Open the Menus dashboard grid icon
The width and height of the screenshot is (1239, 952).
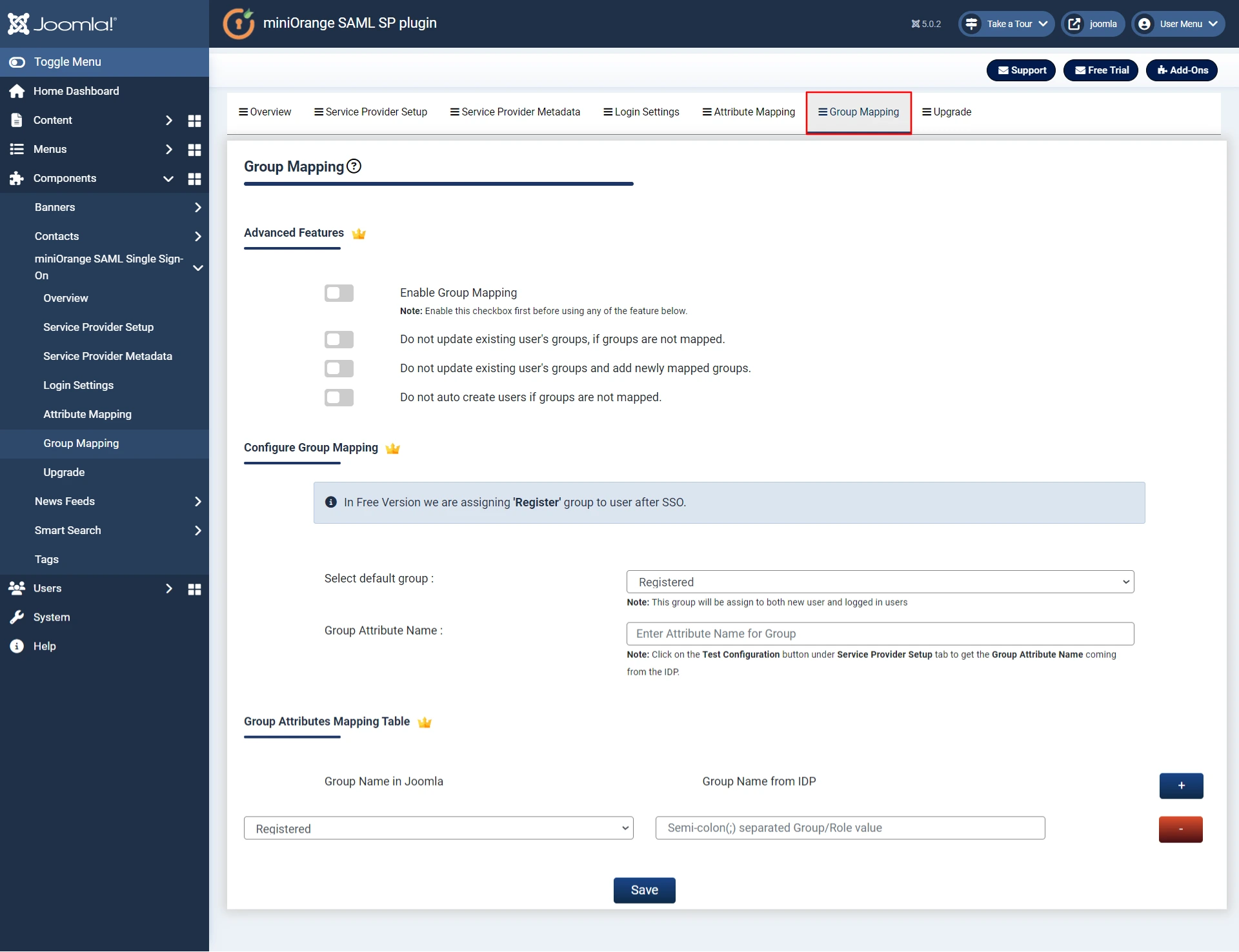[x=194, y=150]
